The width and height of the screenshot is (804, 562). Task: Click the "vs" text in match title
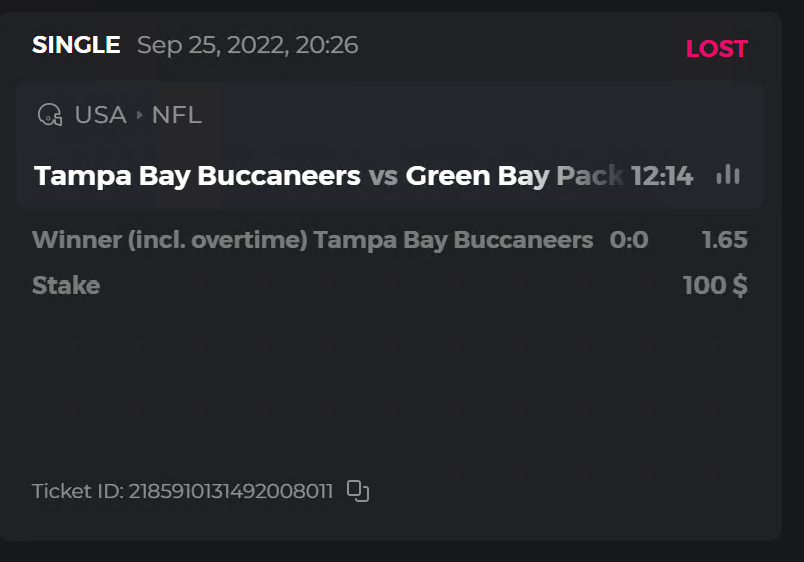point(383,176)
